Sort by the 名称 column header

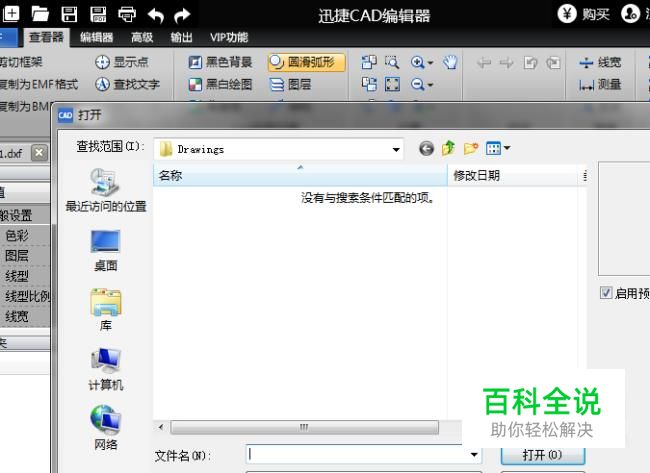(300, 175)
